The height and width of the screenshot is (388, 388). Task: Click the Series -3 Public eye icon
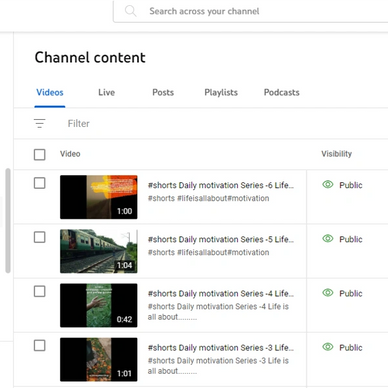tap(328, 347)
